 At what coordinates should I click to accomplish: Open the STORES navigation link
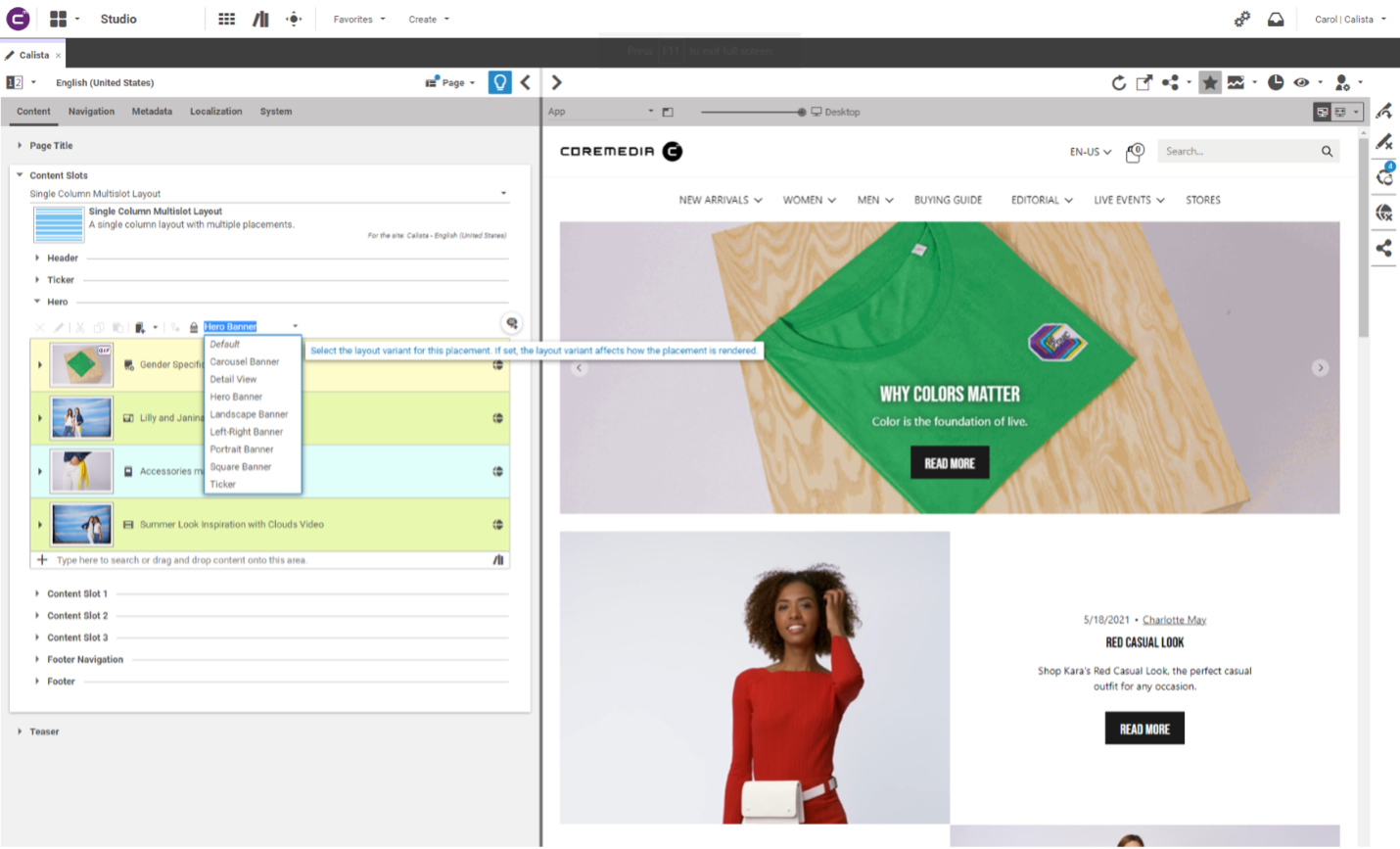pyautogui.click(x=1203, y=200)
